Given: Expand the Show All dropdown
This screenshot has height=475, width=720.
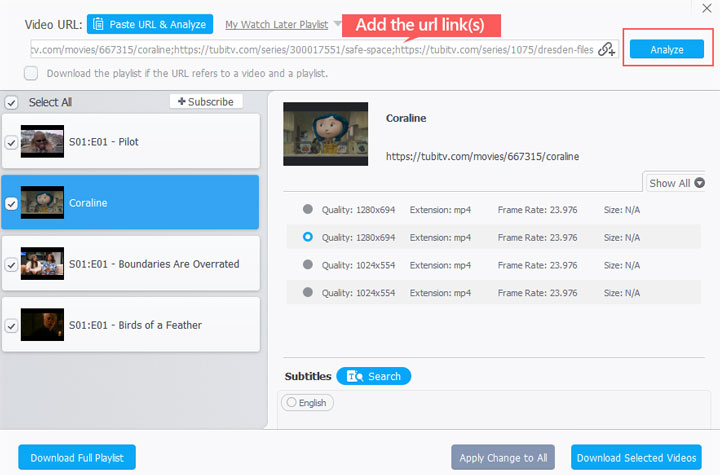Looking at the screenshot, I should (676, 183).
